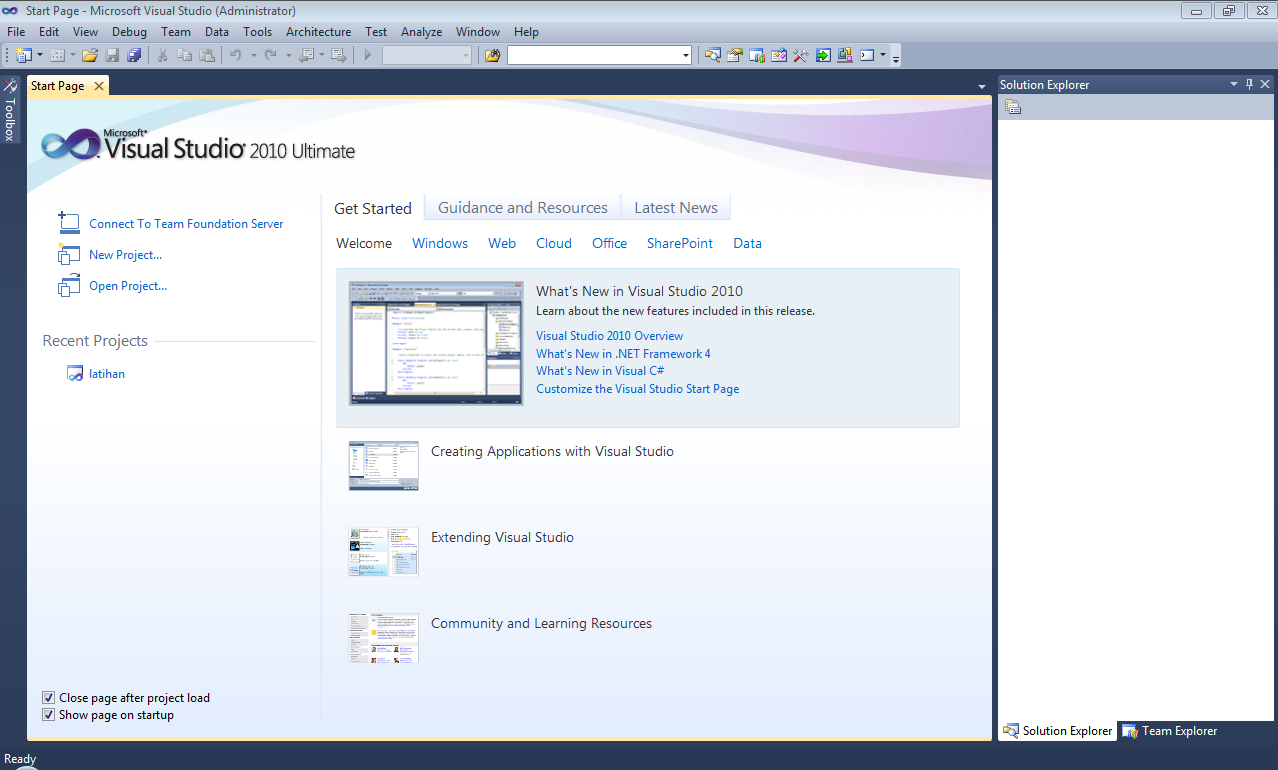
Task: Open Add New Item dropdown arrow
Action: click(x=73, y=55)
